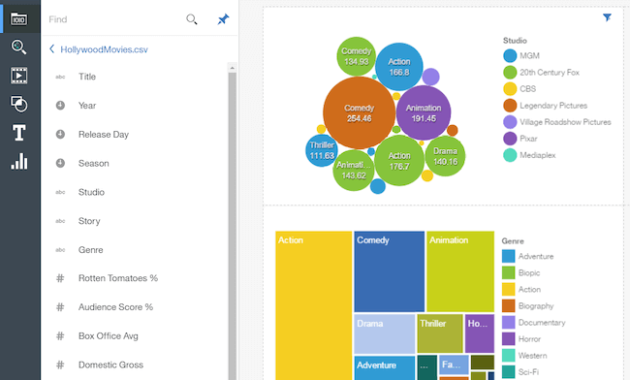This screenshot has height=380, width=630.
Task: Click in the Find input field
Action: [x=115, y=19]
